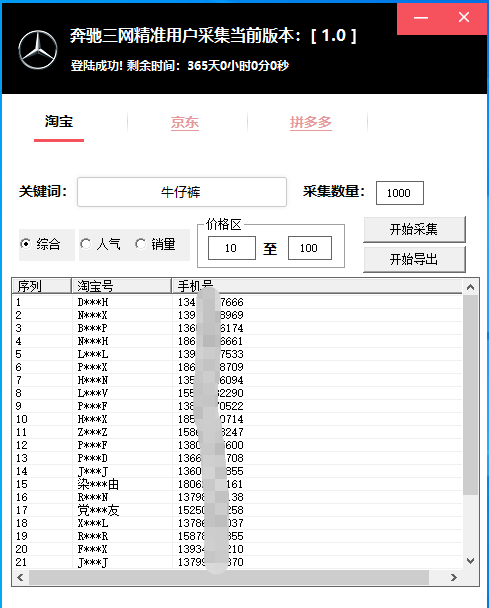Select row with 淘宝号 P***D
This screenshot has height=608, width=489.
[237, 458]
